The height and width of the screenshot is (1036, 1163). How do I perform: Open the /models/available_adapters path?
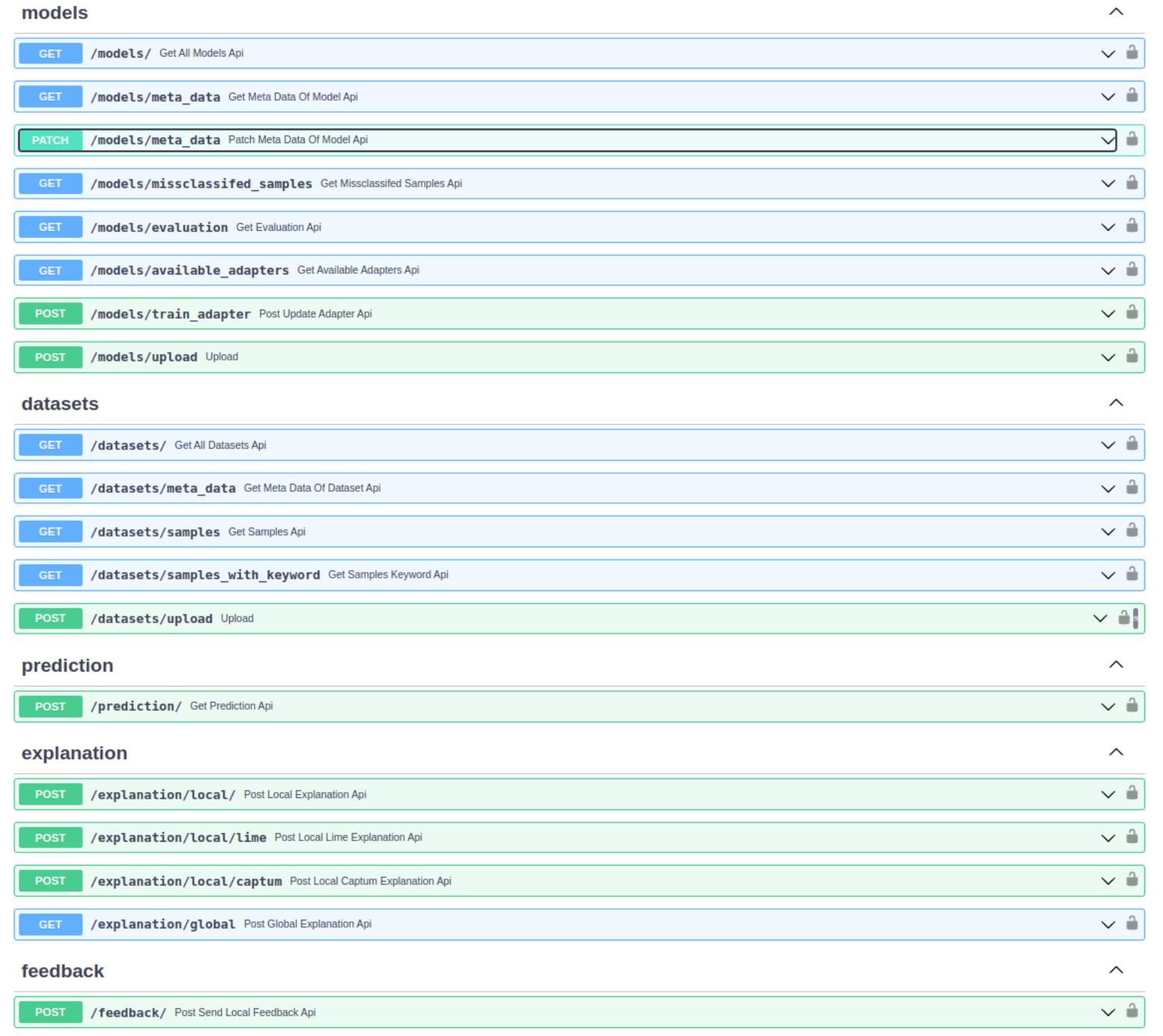pos(190,270)
